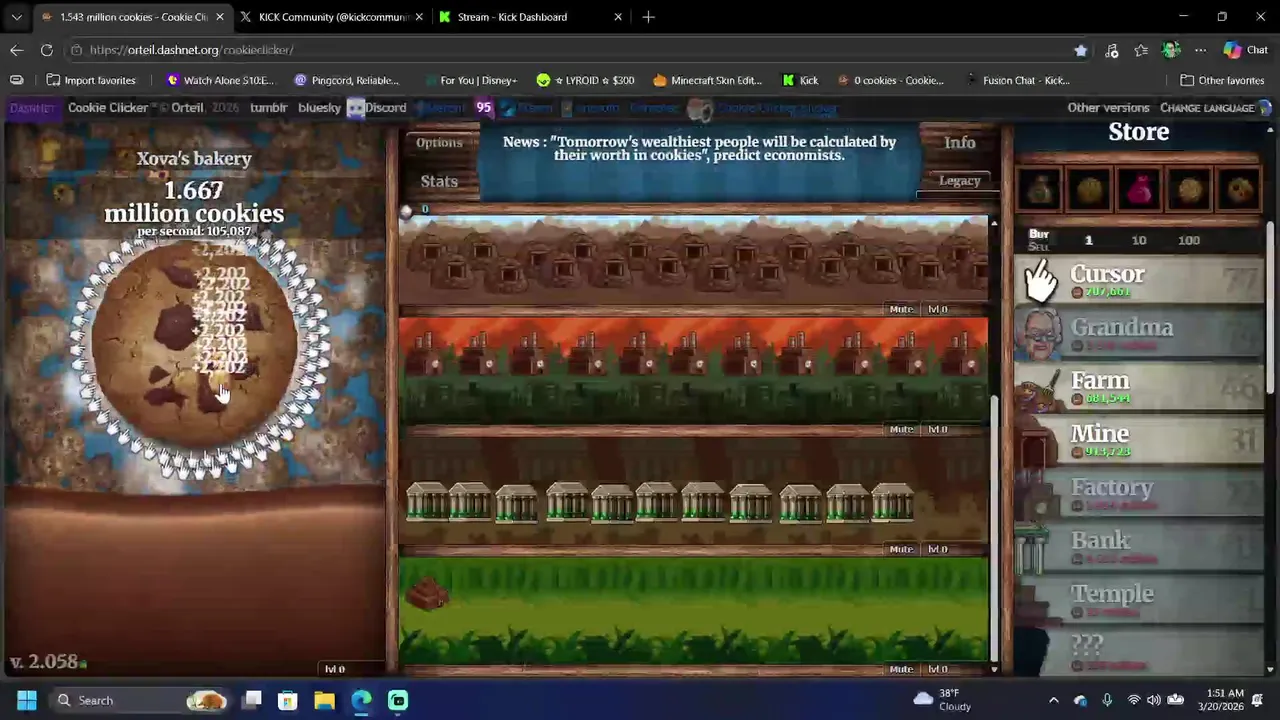This screenshot has height=720, width=1280.
Task: Click the browser address bar URL
Action: click(x=191, y=50)
